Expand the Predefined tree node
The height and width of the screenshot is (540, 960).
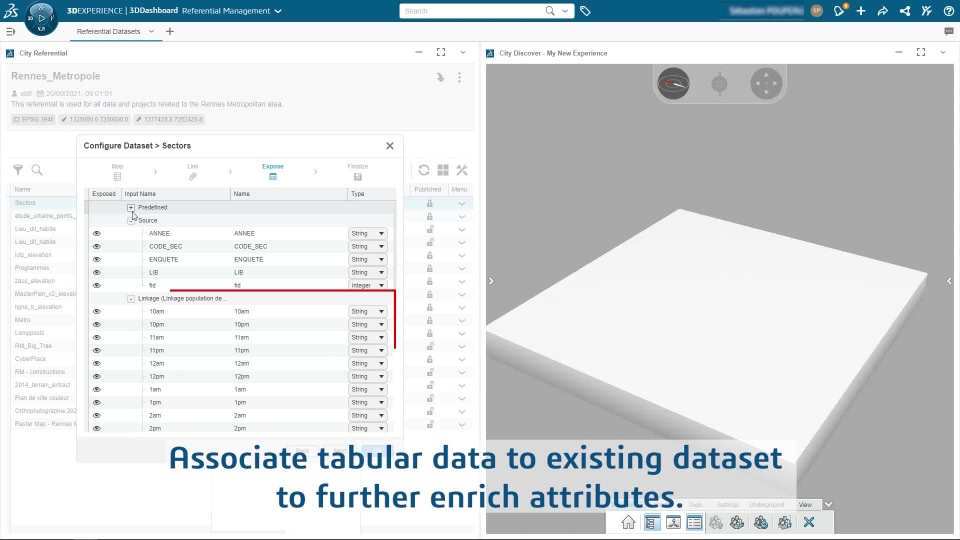(x=131, y=208)
